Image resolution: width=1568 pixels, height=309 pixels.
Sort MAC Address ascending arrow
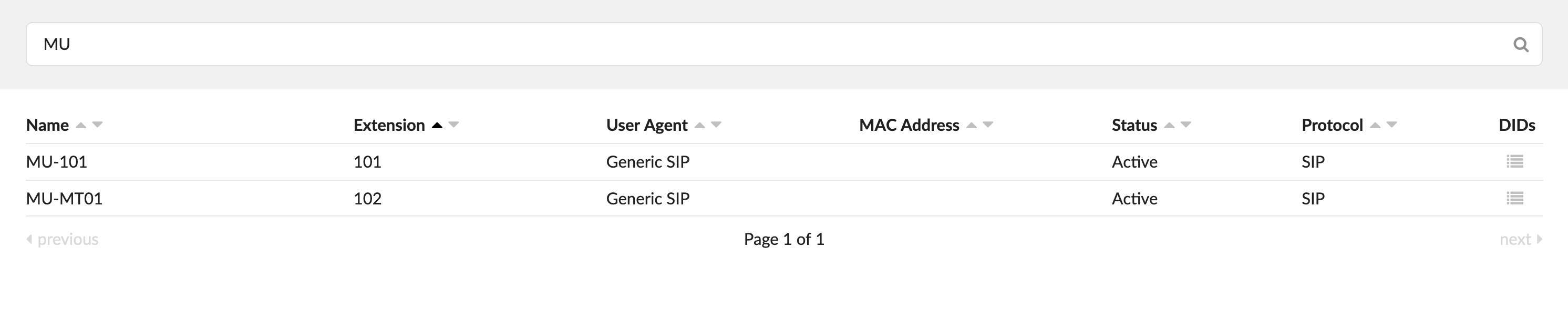click(x=972, y=125)
